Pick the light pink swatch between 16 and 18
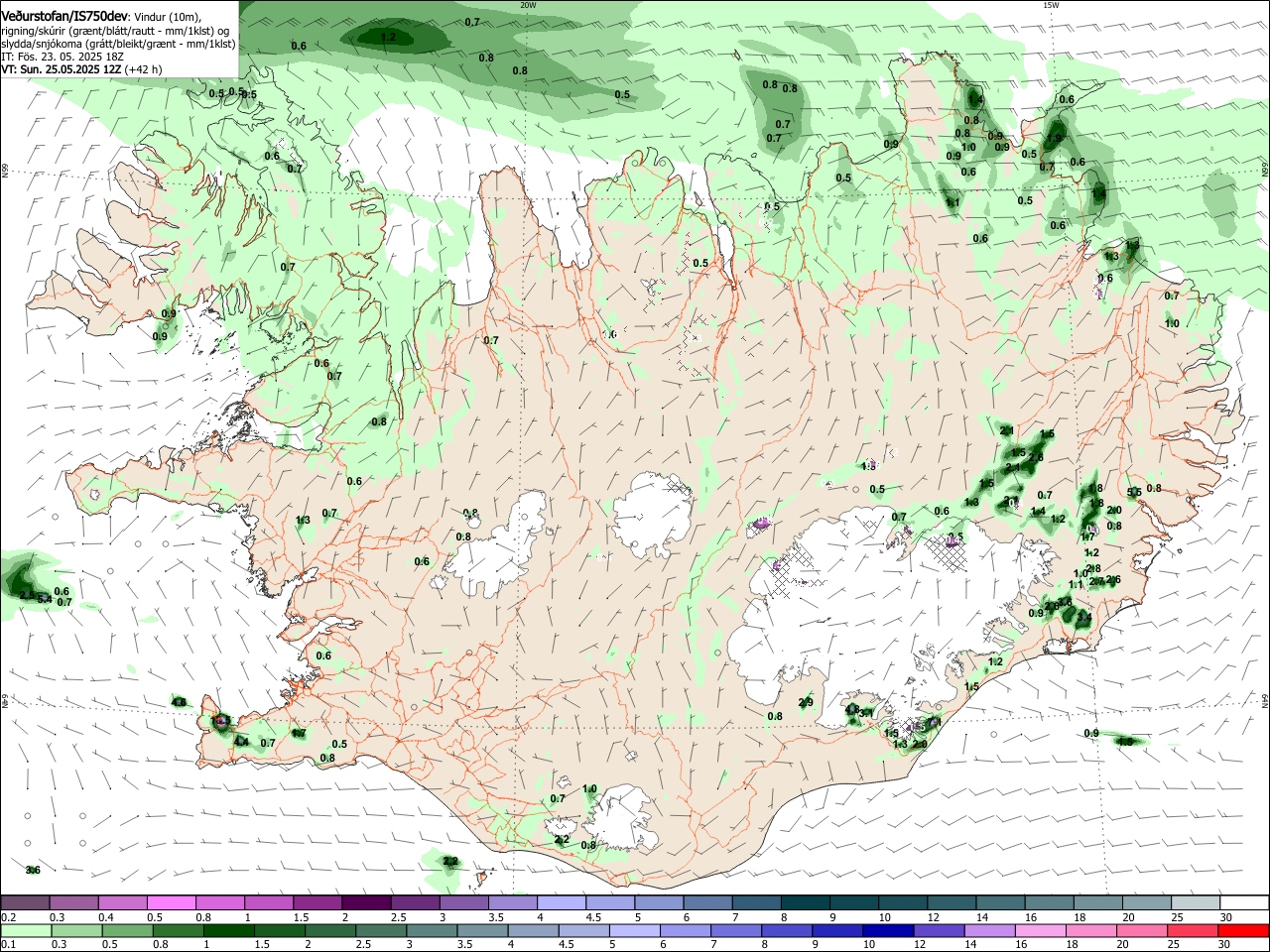Screen dimensions: 1270x952 pos(1040,930)
